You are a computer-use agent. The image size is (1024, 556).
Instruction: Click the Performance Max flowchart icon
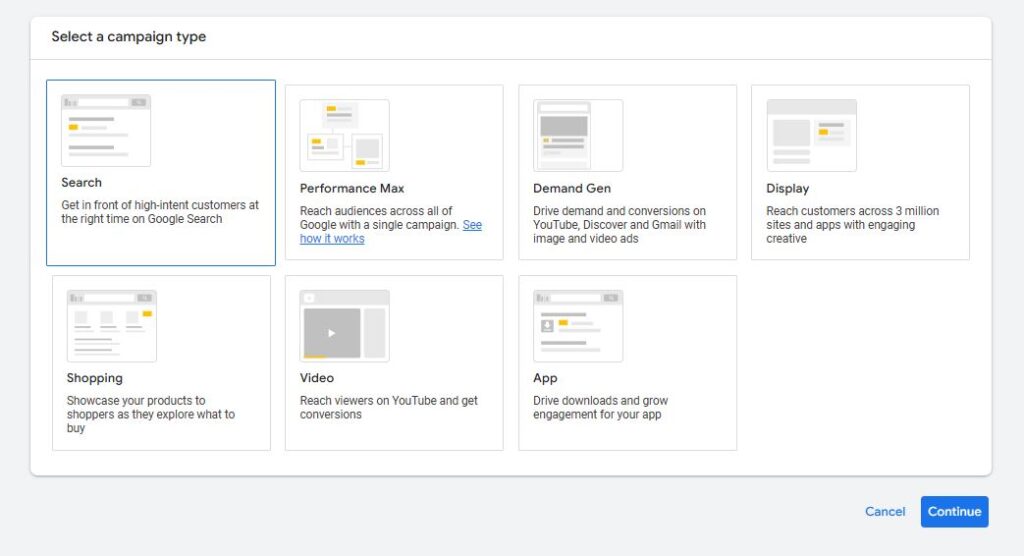pyautogui.click(x=344, y=135)
